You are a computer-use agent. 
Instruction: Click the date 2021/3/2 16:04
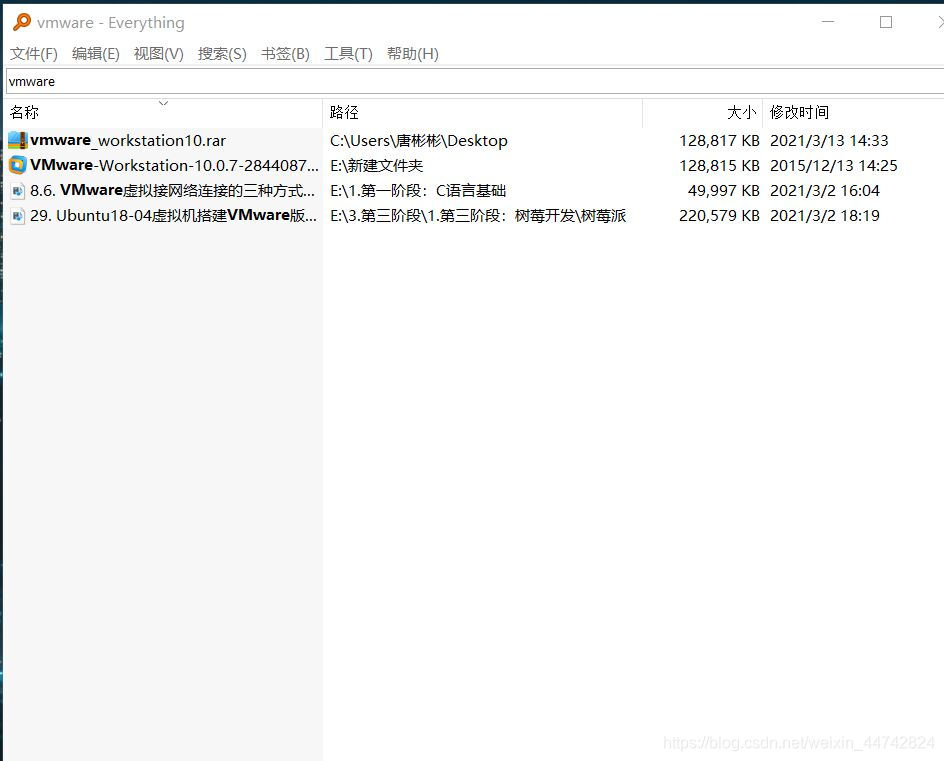click(825, 191)
